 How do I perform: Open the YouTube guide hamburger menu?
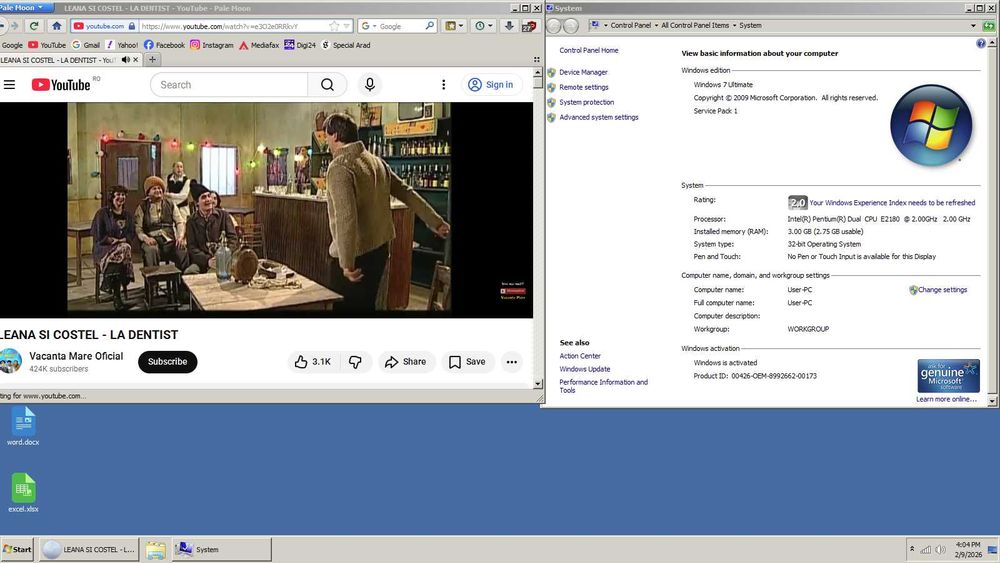10,84
